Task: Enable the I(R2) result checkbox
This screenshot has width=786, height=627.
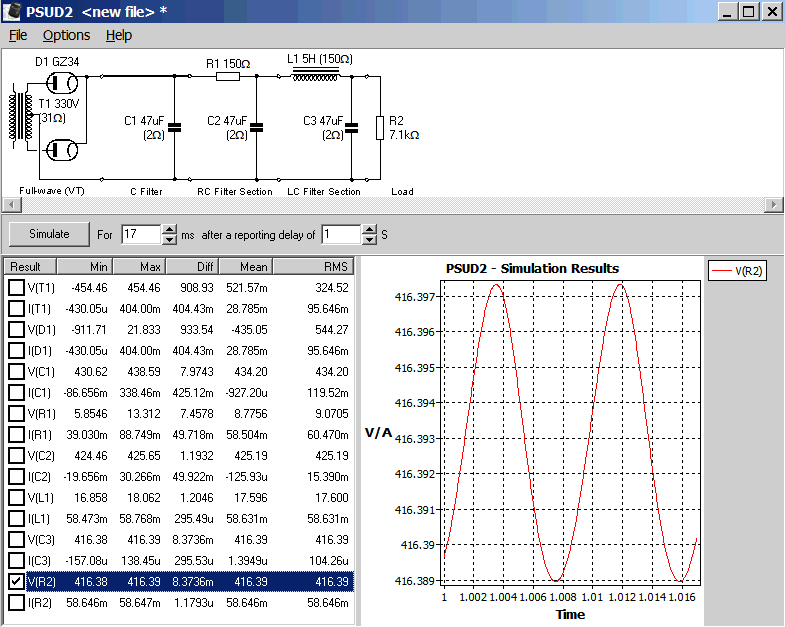Action: click(x=16, y=603)
